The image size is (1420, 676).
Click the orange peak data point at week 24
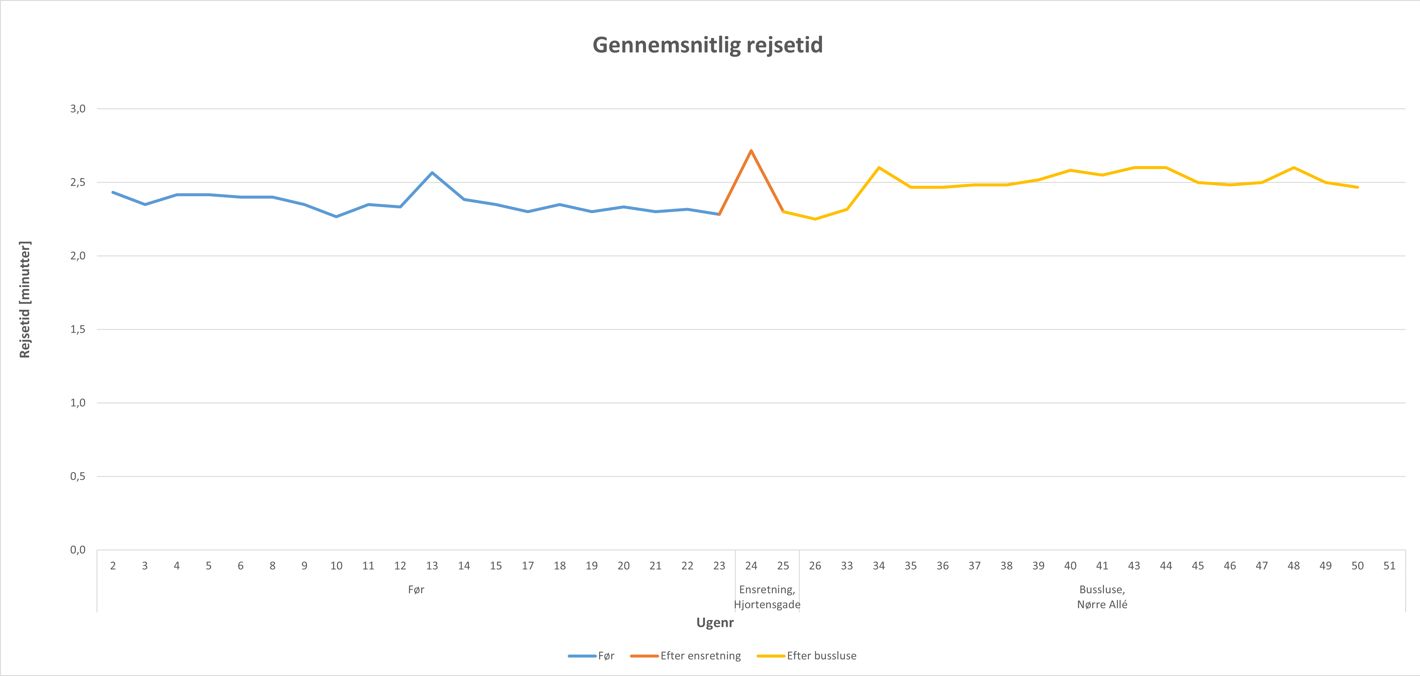coord(751,151)
